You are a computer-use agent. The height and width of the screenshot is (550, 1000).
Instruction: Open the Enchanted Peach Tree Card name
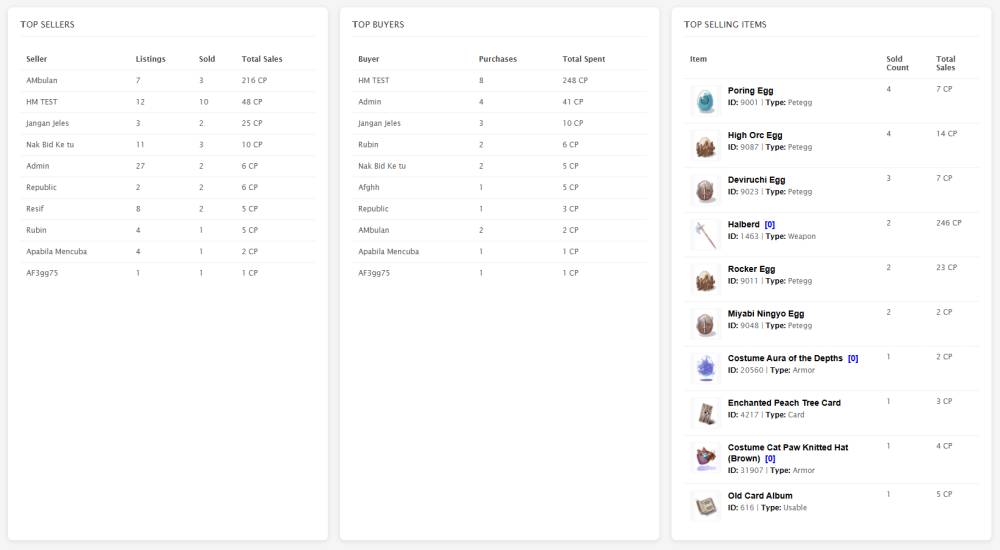click(x=784, y=403)
